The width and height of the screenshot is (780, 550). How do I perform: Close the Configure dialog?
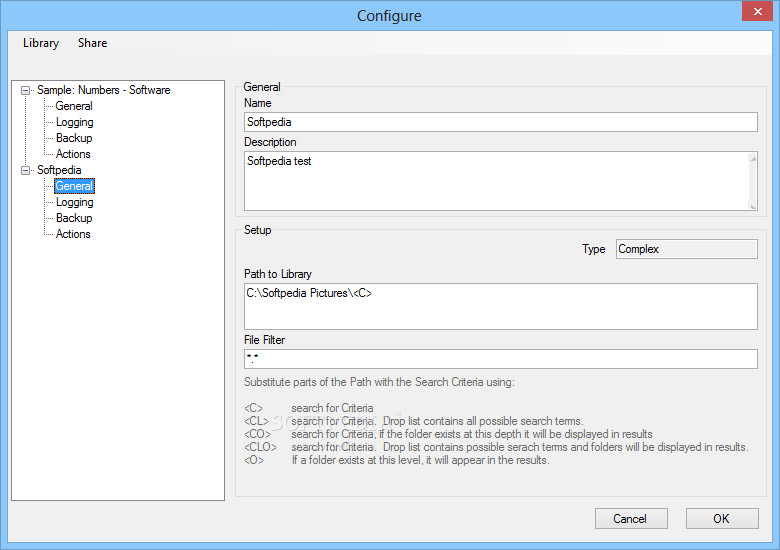pyautogui.click(x=757, y=11)
